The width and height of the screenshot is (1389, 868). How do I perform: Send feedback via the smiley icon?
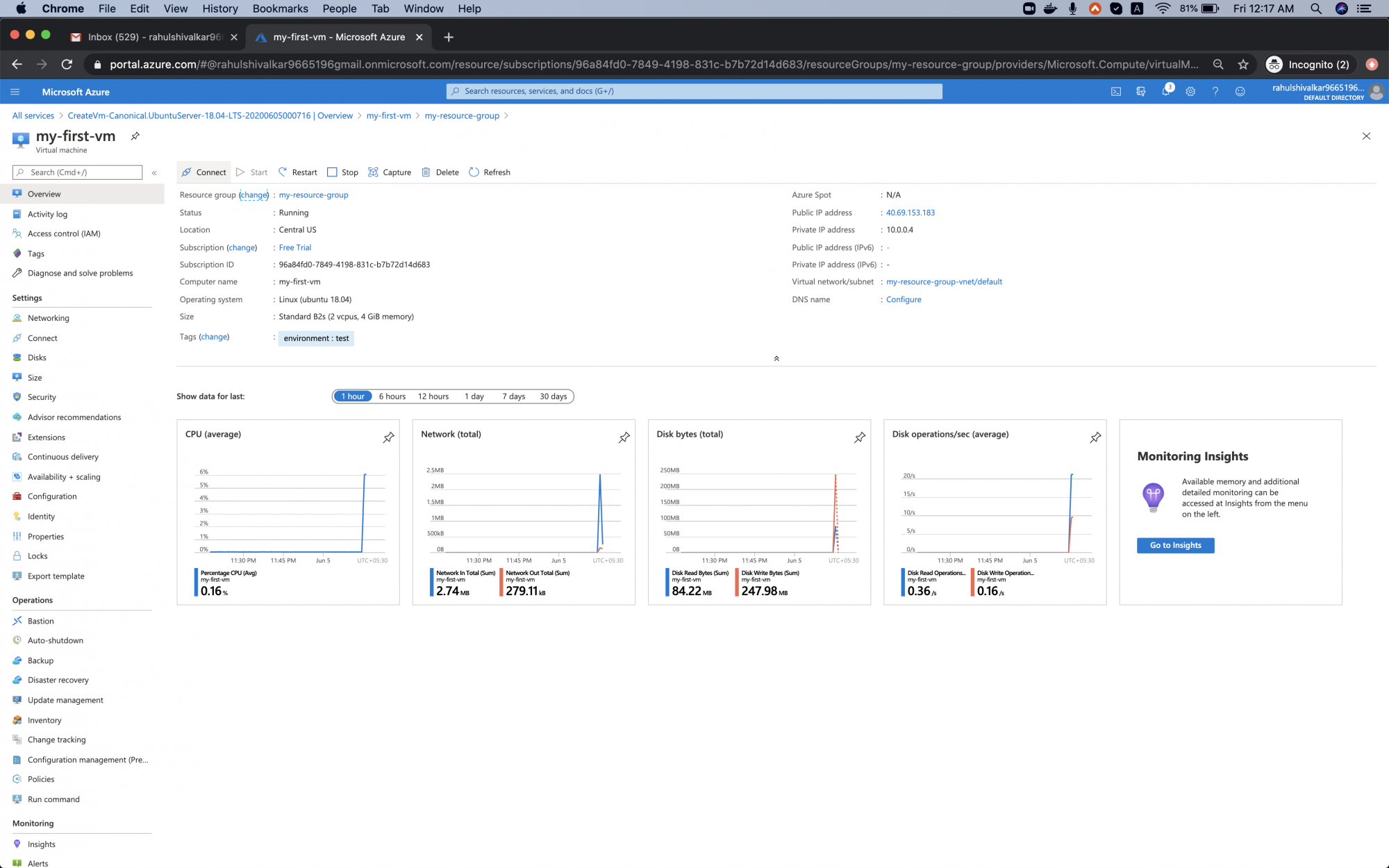point(1240,91)
